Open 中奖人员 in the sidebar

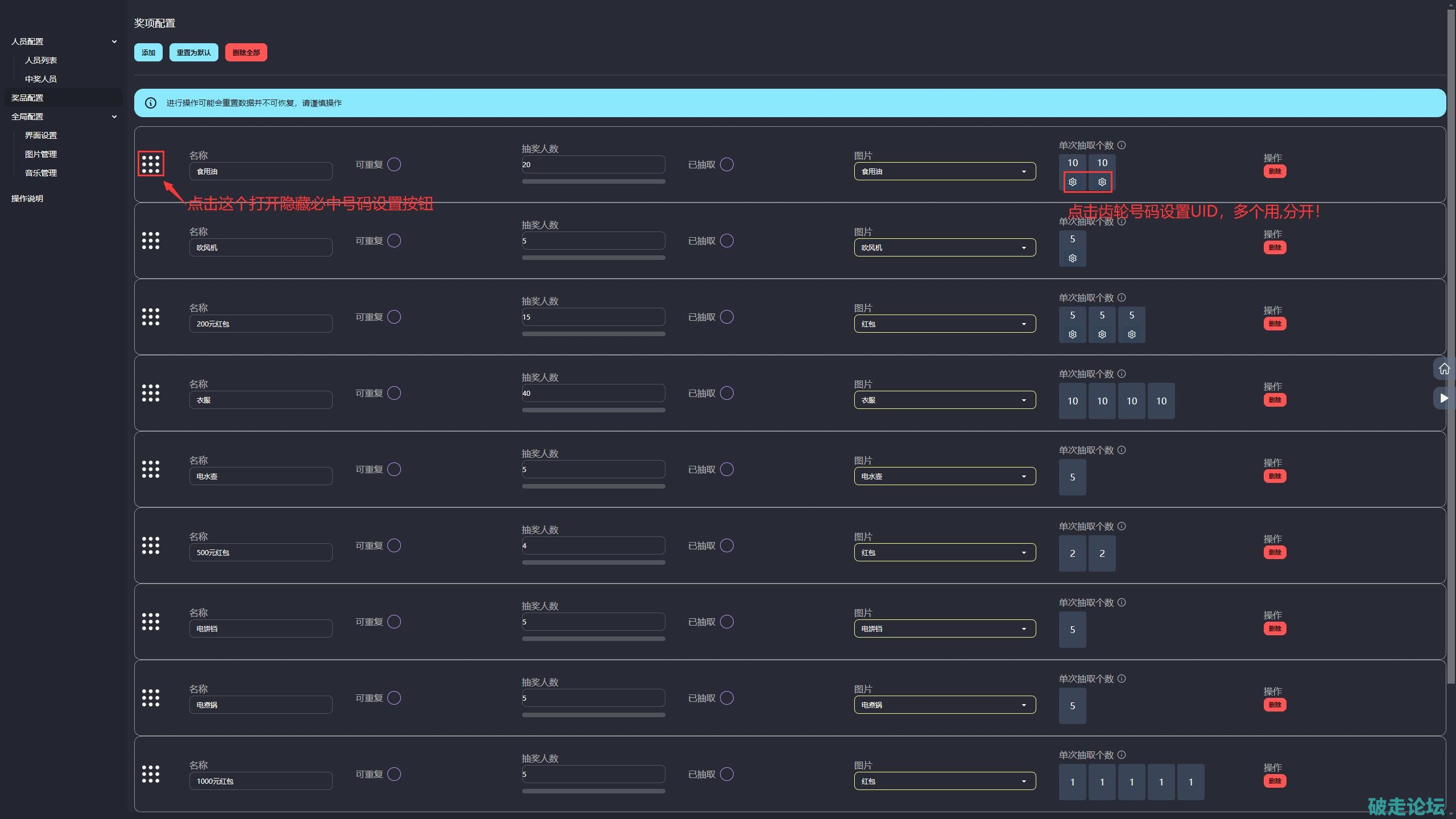(41, 79)
